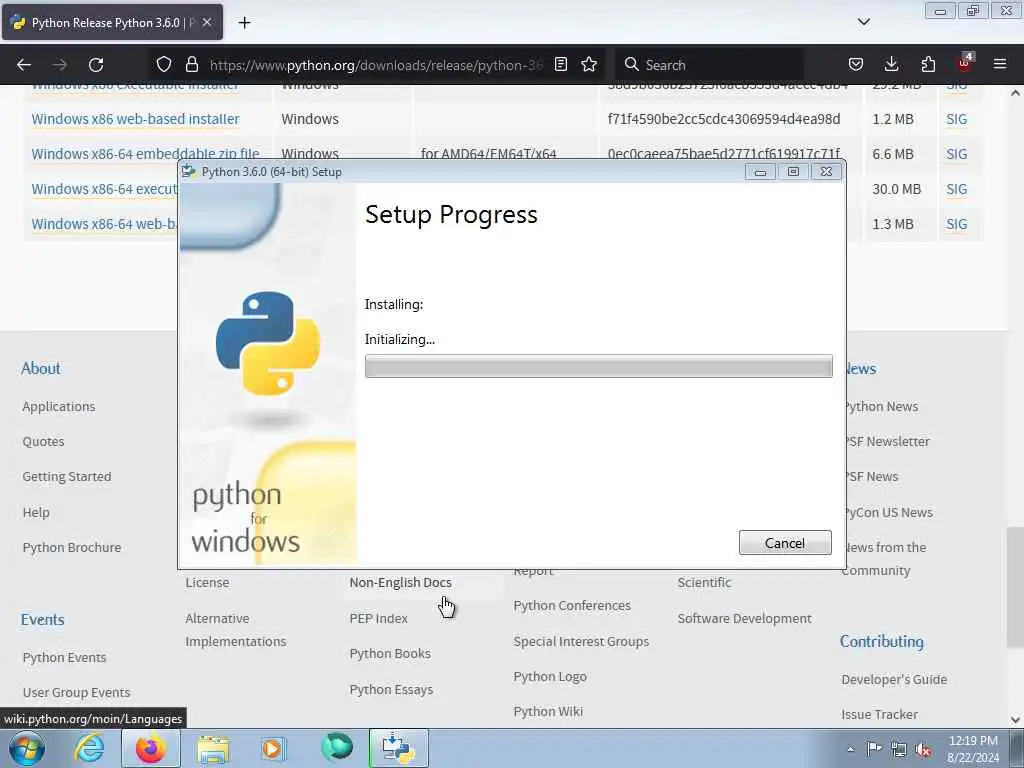This screenshot has height=768, width=1024.
Task: Open Windows Media Player in taskbar
Action: pos(273,748)
